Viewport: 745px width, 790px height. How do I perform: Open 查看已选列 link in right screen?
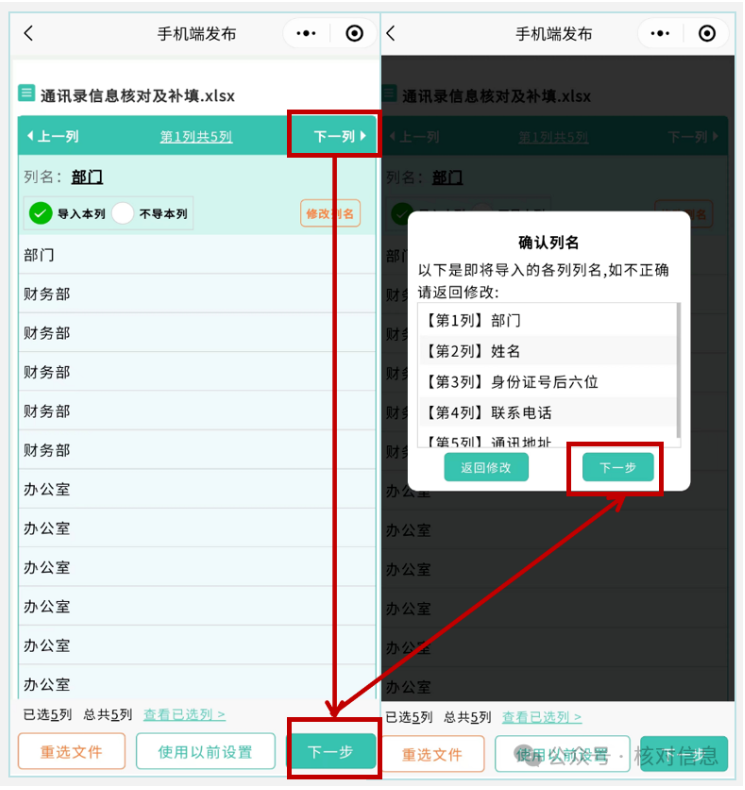click(542, 717)
